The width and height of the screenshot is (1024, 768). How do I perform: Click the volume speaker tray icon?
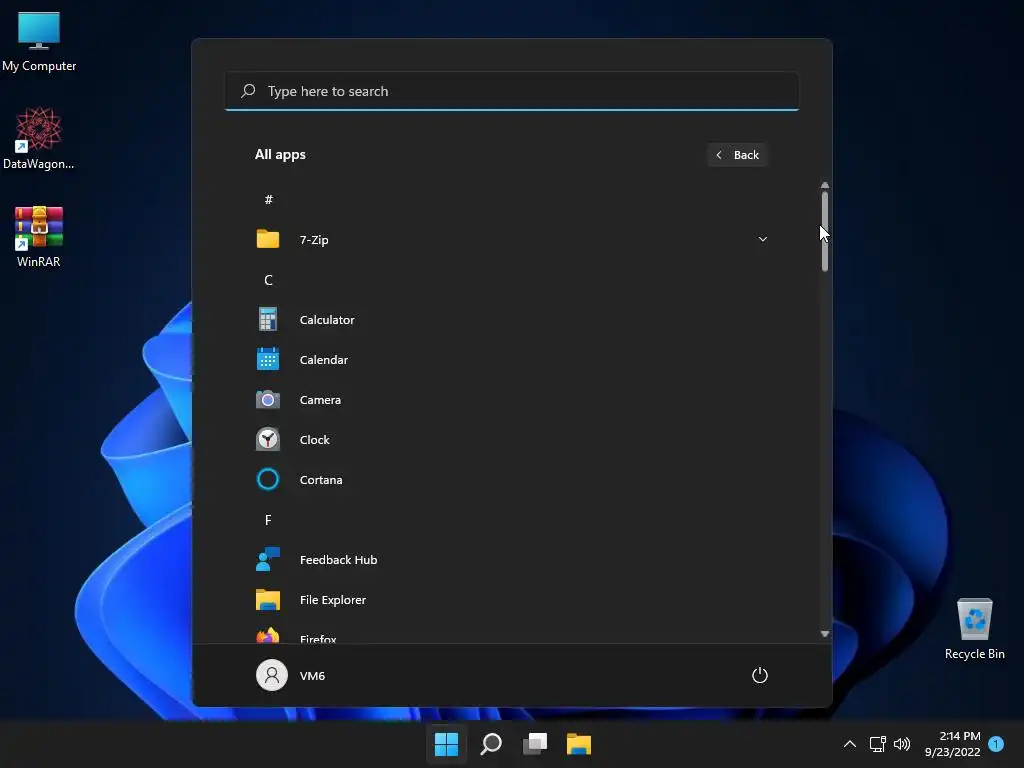(902, 744)
